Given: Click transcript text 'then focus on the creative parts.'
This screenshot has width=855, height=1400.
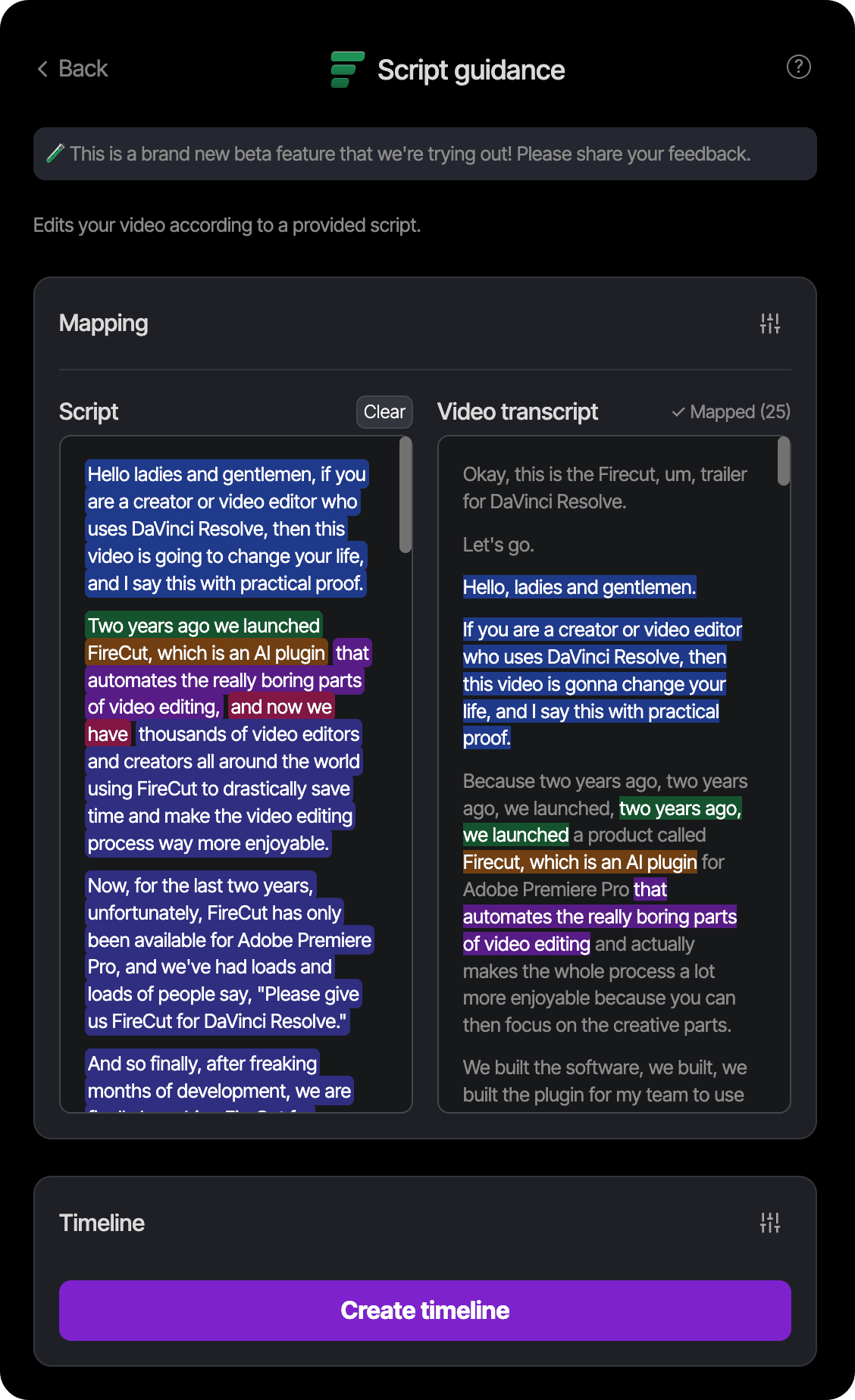Looking at the screenshot, I should click(597, 1025).
